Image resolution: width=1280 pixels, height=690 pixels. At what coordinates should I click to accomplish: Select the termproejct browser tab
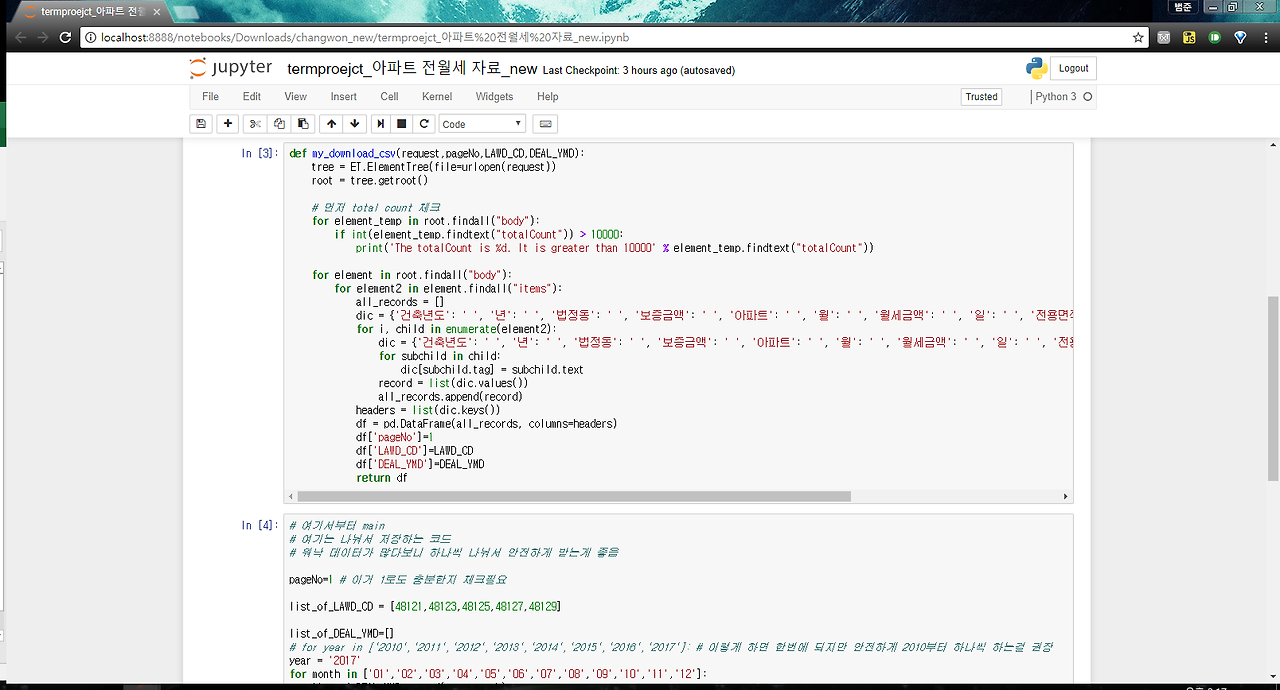pos(90,12)
